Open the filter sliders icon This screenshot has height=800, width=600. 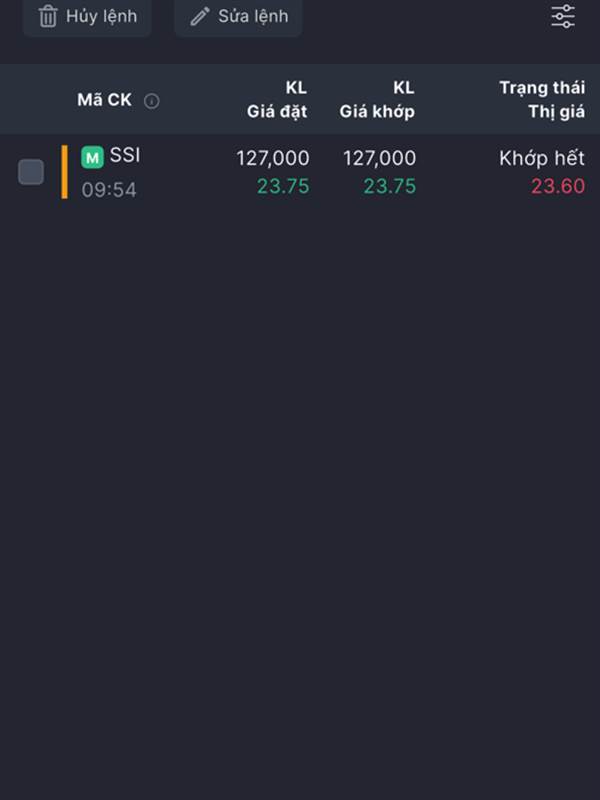(x=563, y=16)
